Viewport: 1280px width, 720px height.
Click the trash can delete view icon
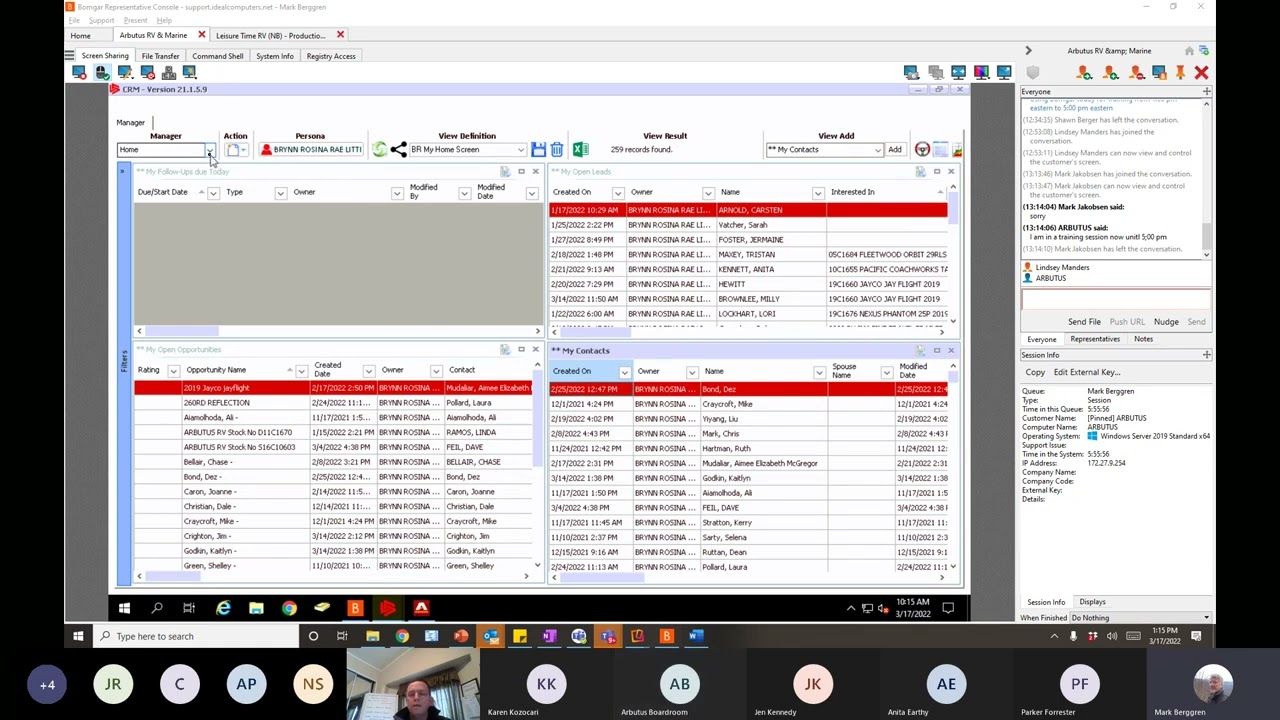(557, 150)
